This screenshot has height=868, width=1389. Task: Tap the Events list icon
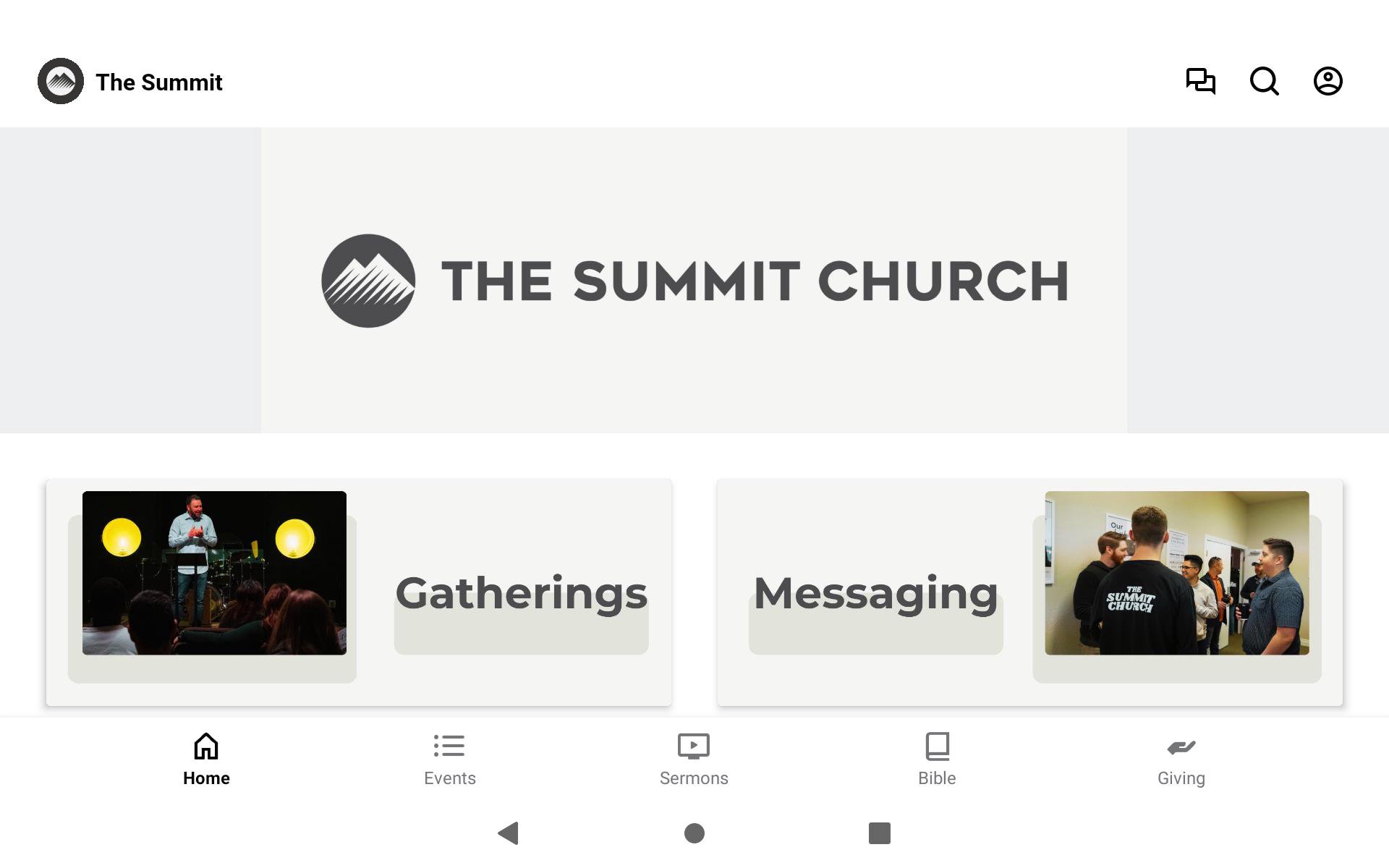click(x=449, y=746)
